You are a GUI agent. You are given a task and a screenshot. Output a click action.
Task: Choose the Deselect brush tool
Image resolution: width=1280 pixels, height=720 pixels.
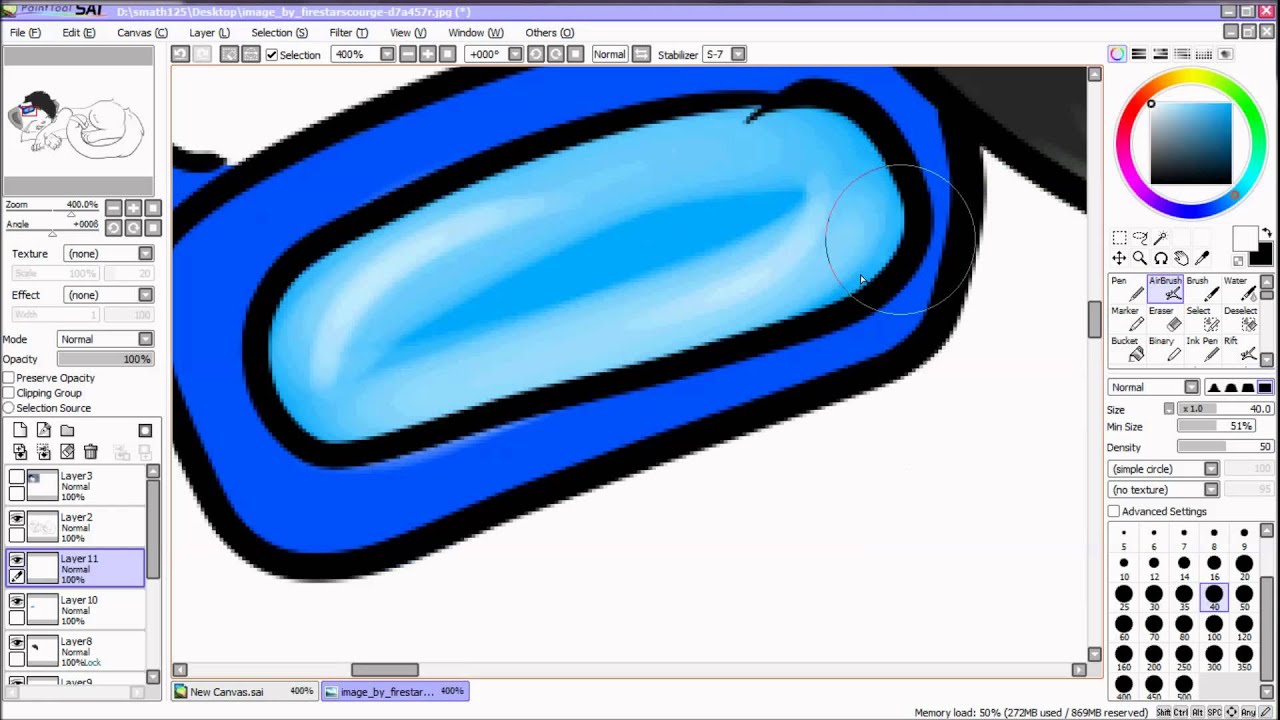(x=1241, y=319)
